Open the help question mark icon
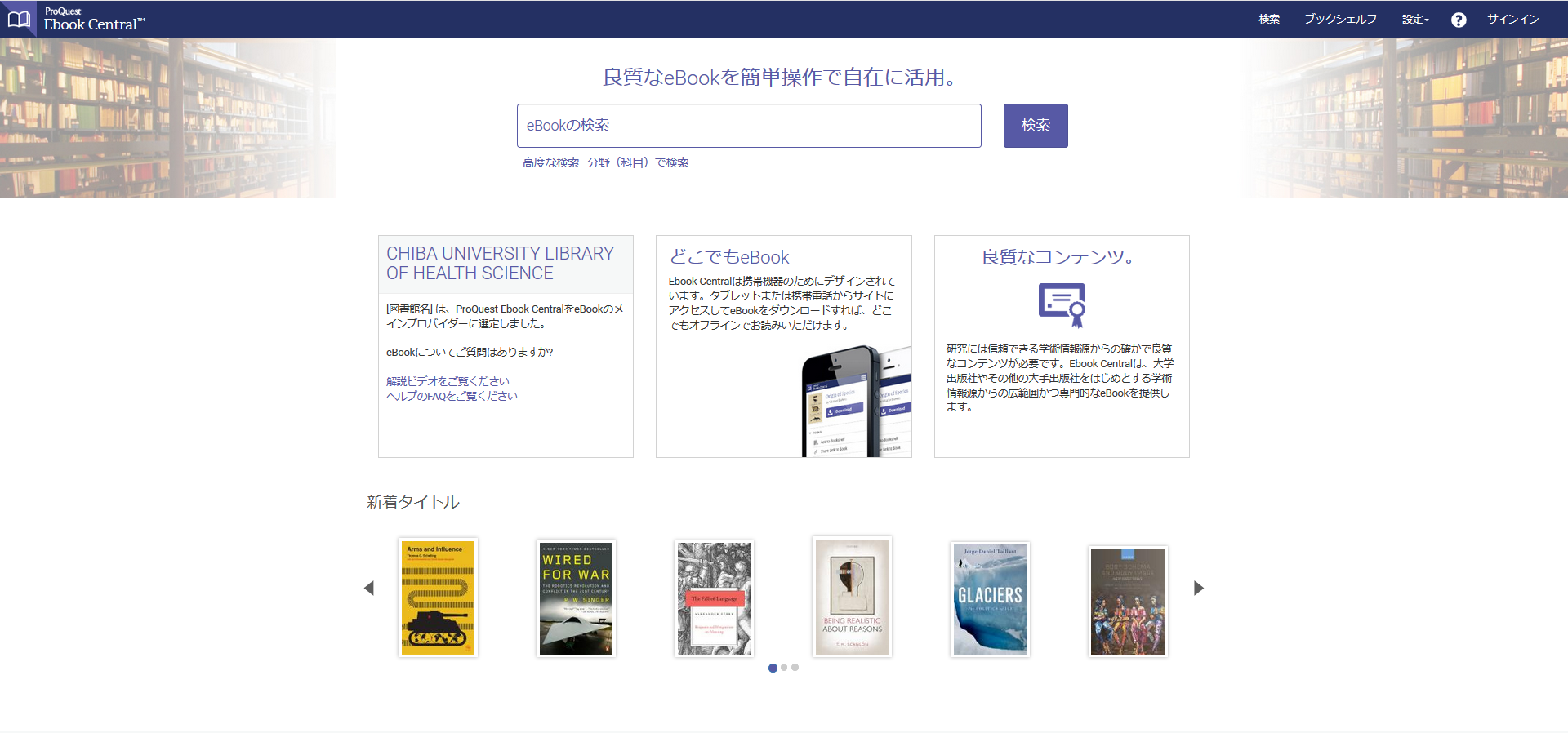The image size is (1568, 733). (1459, 20)
